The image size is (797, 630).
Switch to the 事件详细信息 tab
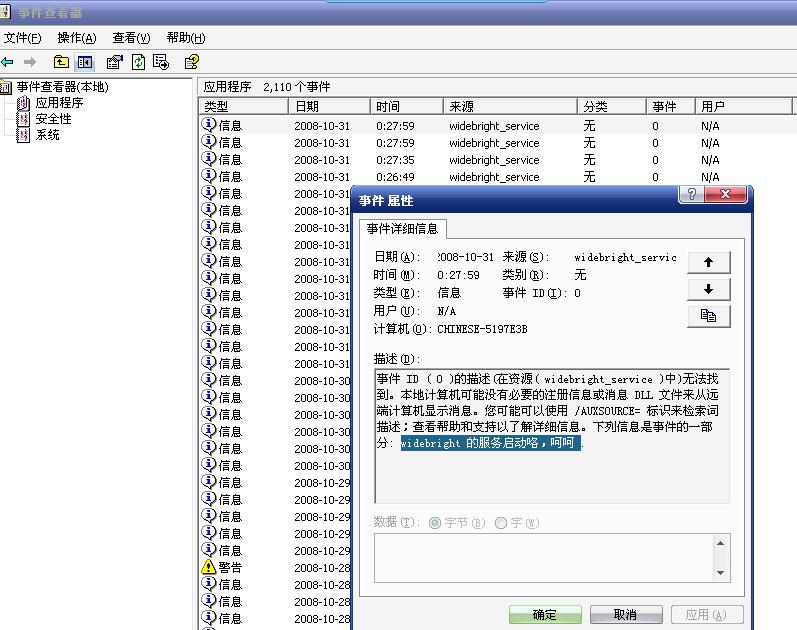[x=403, y=229]
